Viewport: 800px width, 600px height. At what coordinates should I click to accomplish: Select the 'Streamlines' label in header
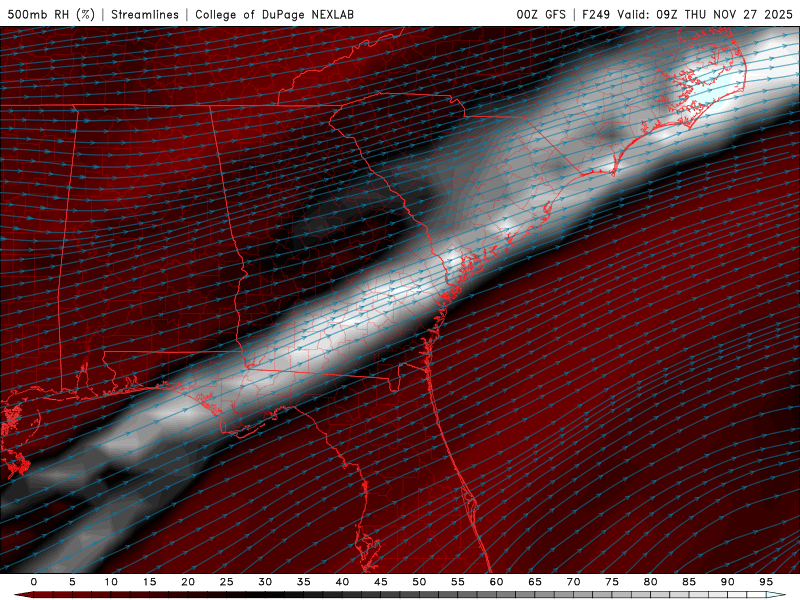(145, 14)
